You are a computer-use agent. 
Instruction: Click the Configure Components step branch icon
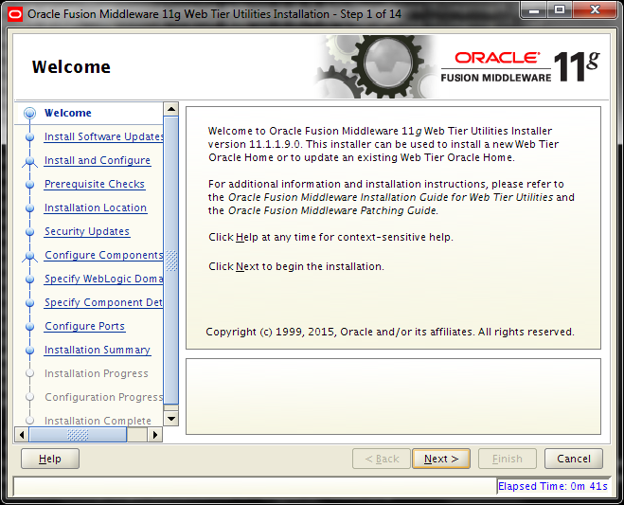[30, 256]
